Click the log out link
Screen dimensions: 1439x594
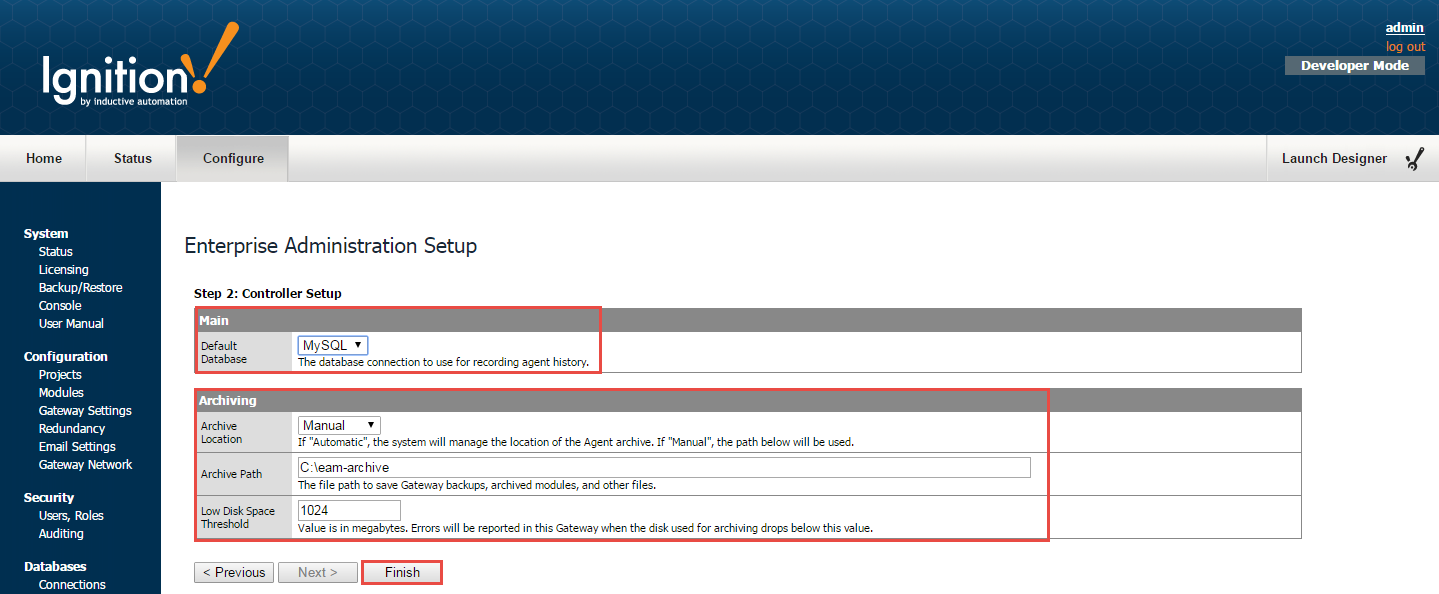click(1405, 47)
